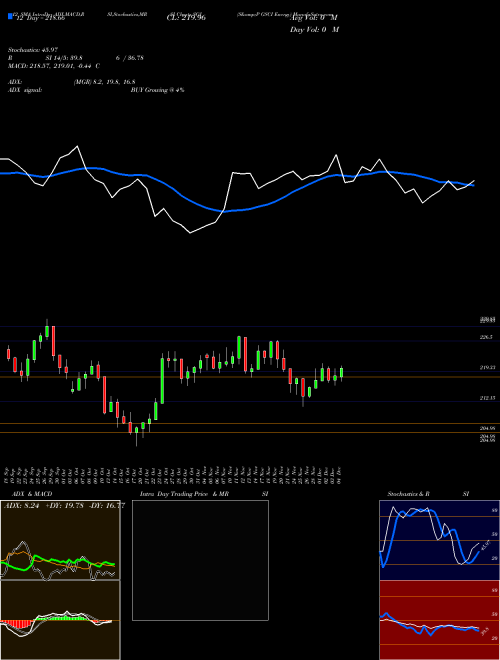Click the 'Stochastics & R' panel title
This screenshot has width=500, height=660.
(x=408, y=494)
